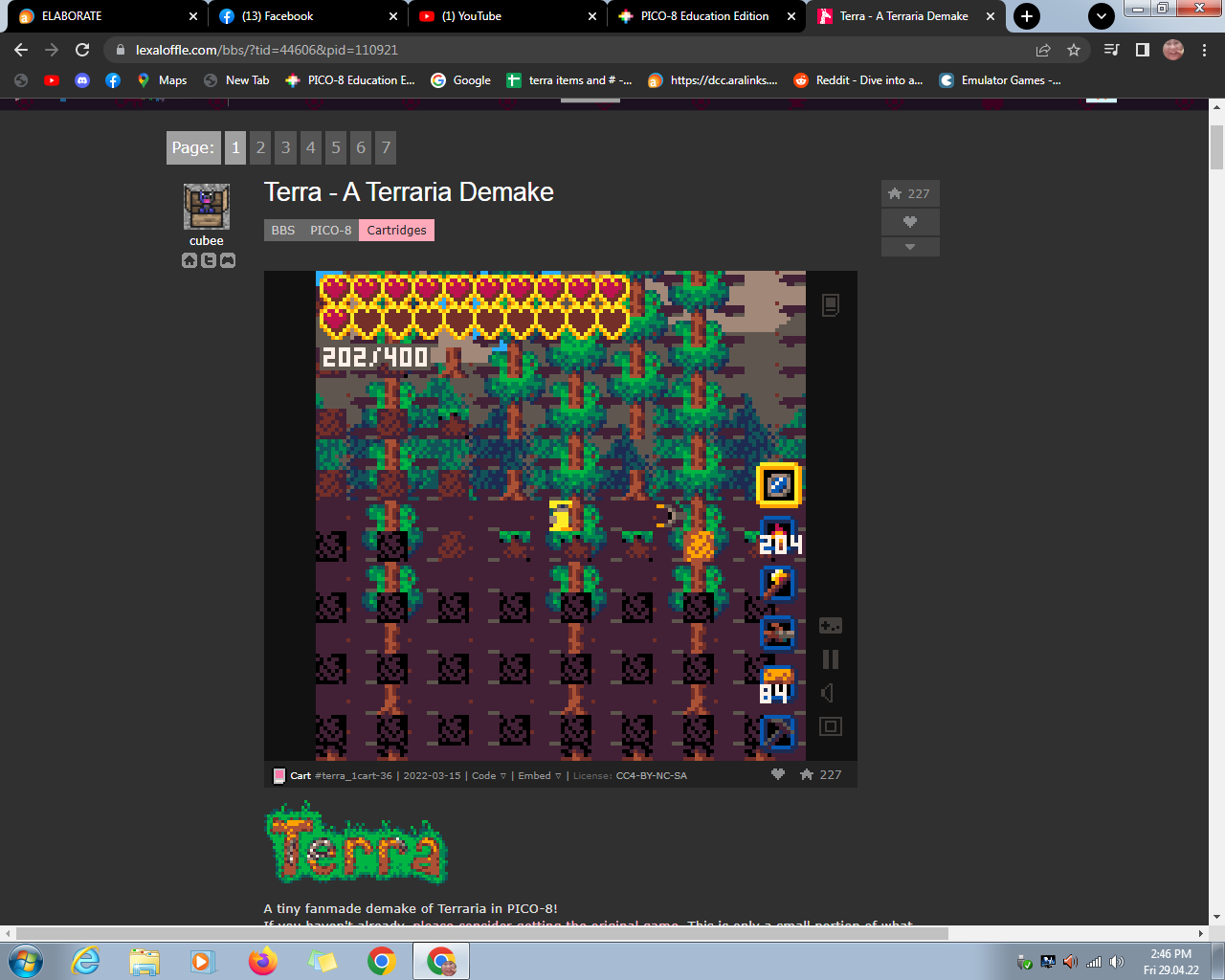Image resolution: width=1225 pixels, height=980 pixels.
Task: Switch to the (13) Facebook tab
Action: click(306, 16)
